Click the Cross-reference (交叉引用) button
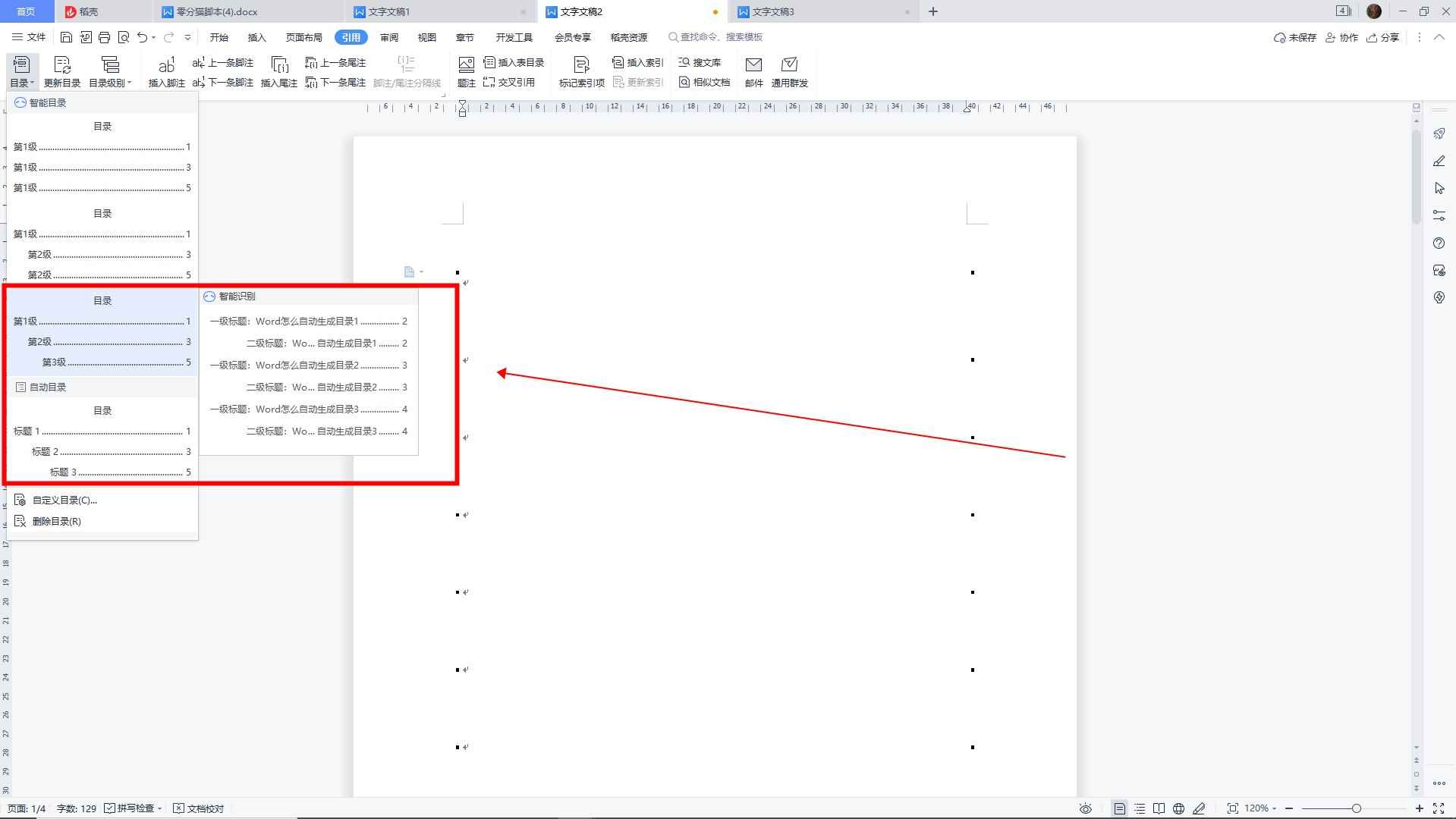The width and height of the screenshot is (1456, 819). coord(509,83)
